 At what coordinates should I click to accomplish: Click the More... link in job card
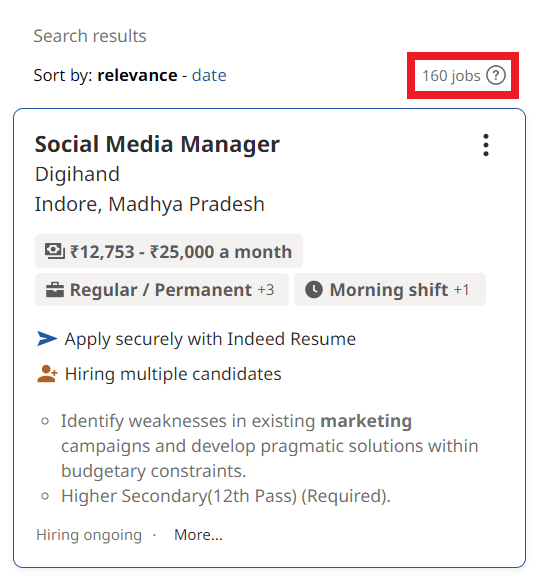tap(198, 535)
